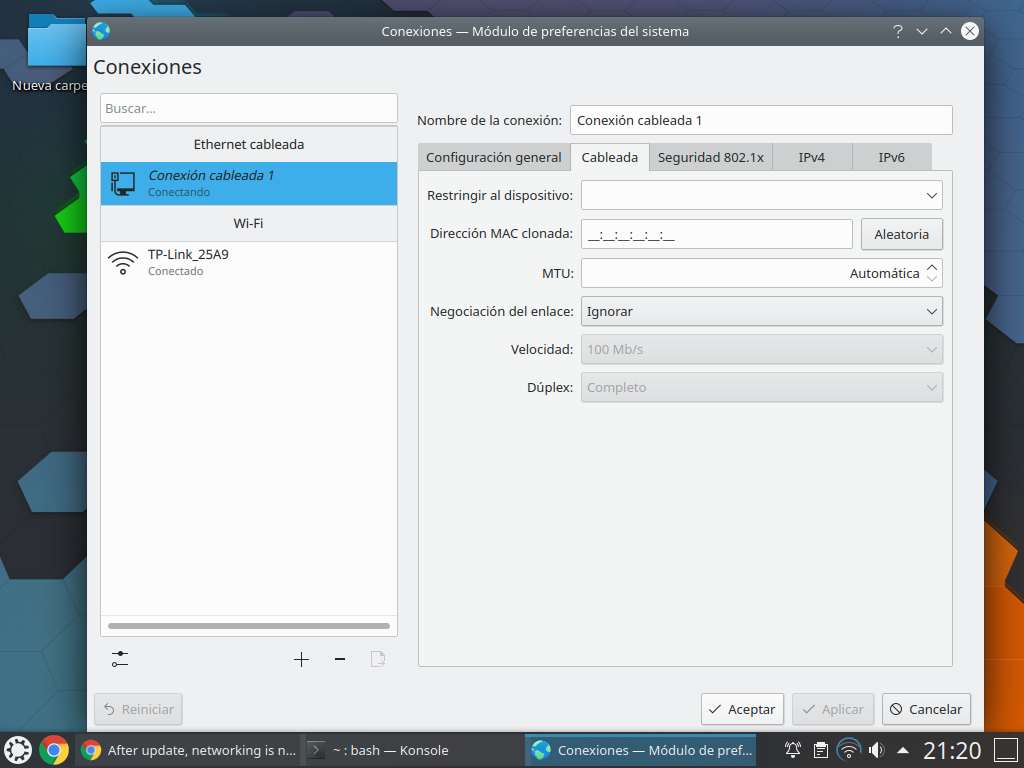Open the network Wi-Fi tray icon
The image size is (1024, 768).
click(x=849, y=749)
